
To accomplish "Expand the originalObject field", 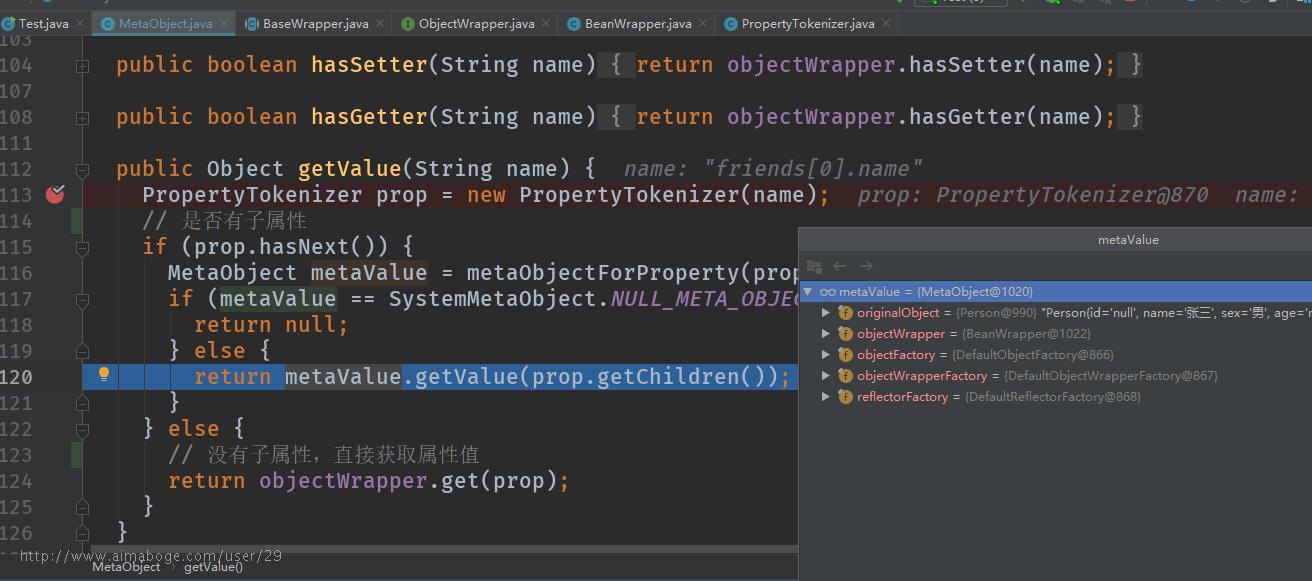I will point(826,313).
